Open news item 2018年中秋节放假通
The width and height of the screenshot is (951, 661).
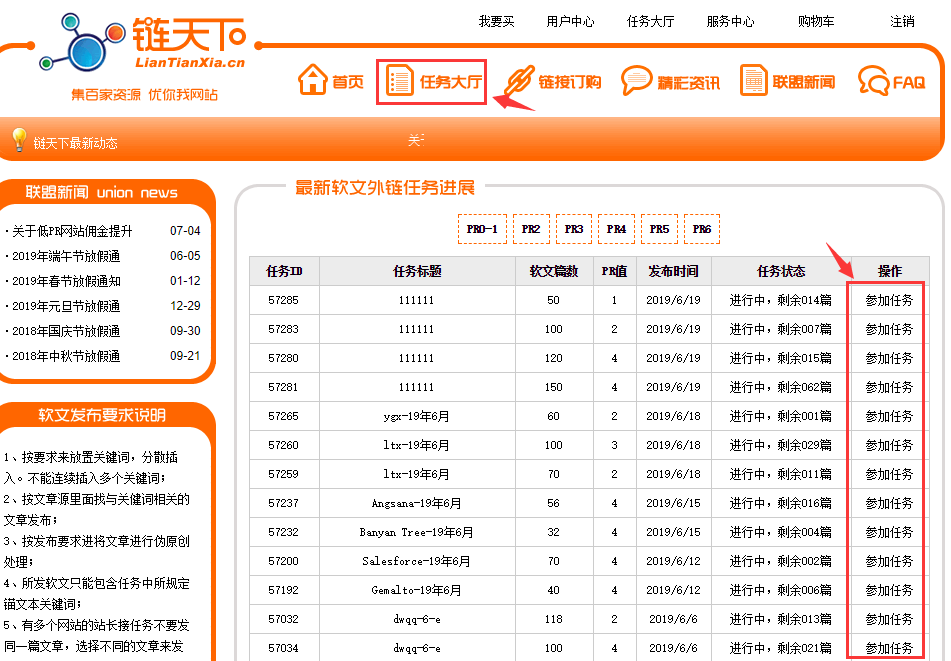[66, 356]
